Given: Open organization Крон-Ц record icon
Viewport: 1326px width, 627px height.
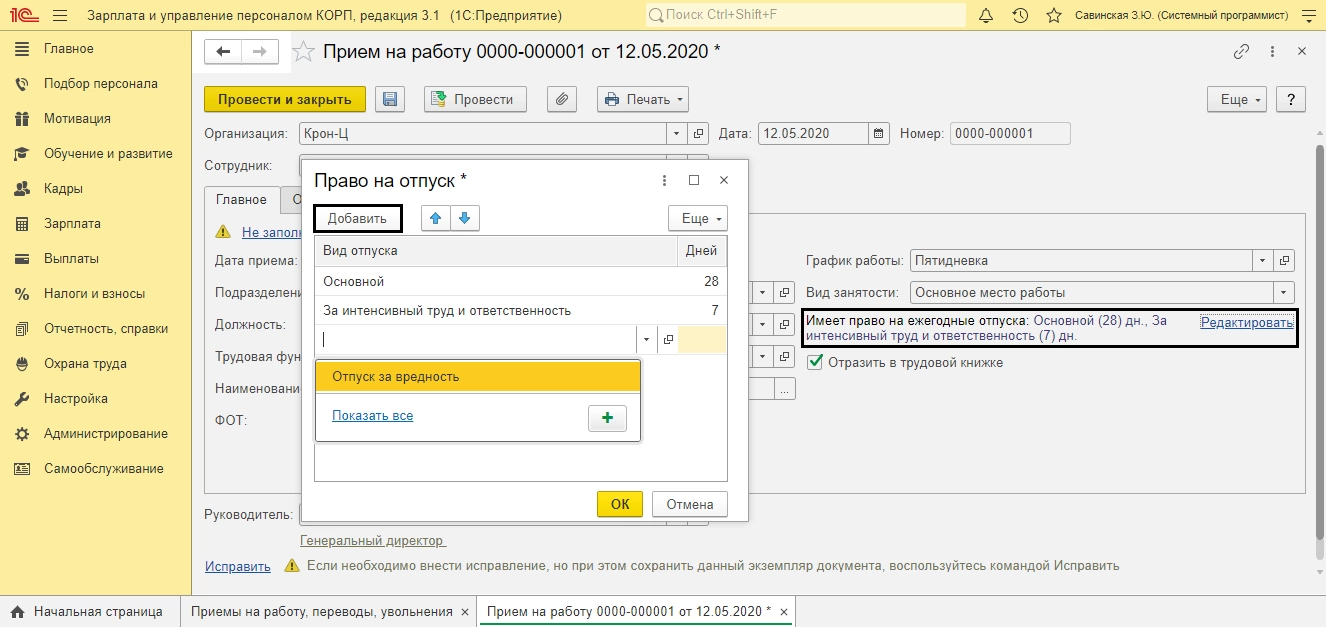Looking at the screenshot, I should 699,133.
